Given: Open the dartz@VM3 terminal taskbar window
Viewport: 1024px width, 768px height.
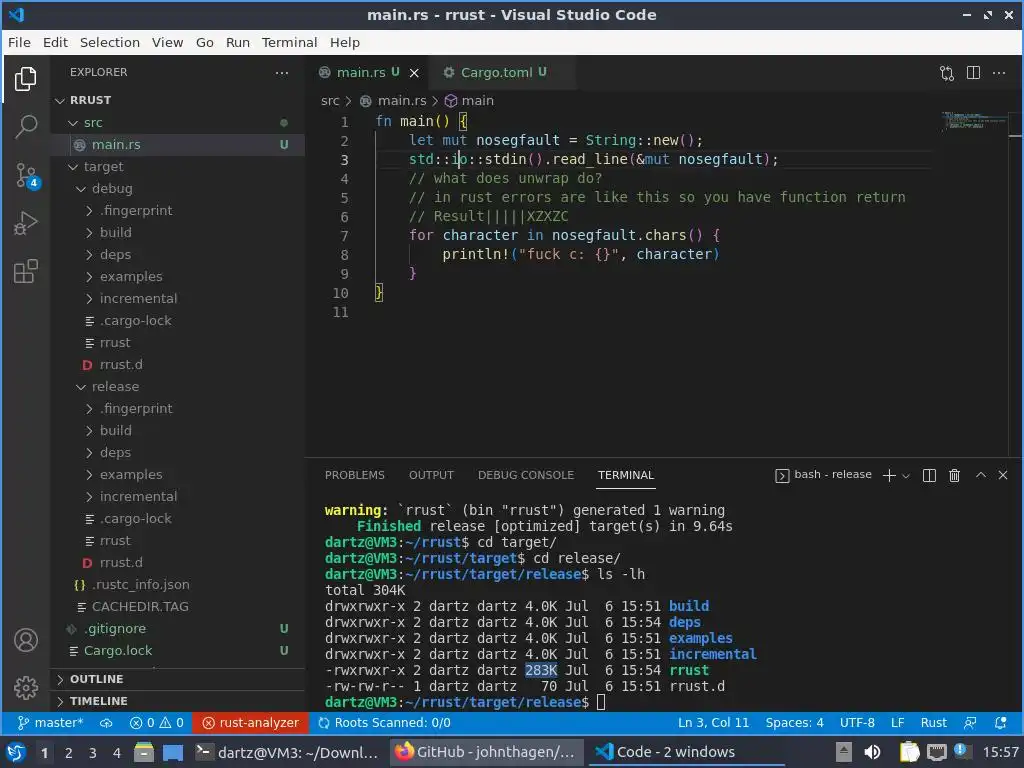Looking at the screenshot, I should pyautogui.click(x=287, y=752).
